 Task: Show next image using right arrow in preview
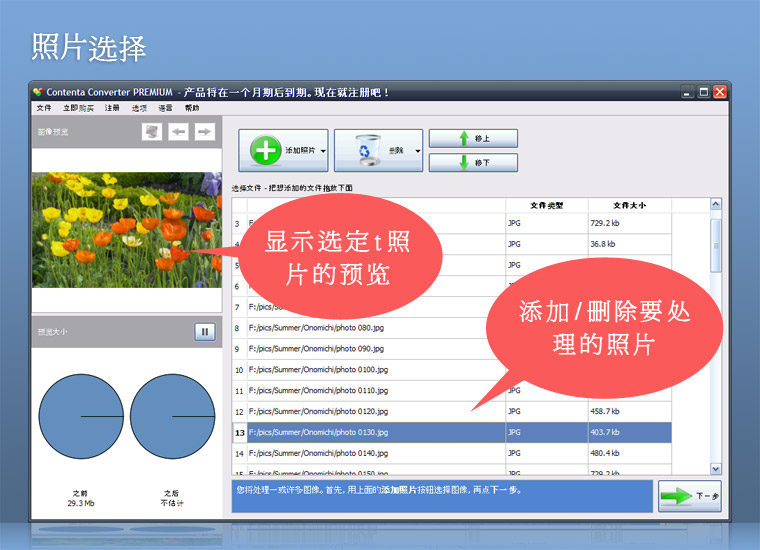coord(205,132)
